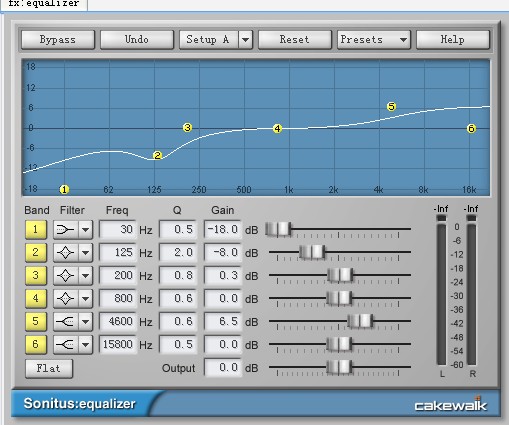This screenshot has height=425, width=509.
Task: Click the band 2 gain field showing -8.0
Action: [x=223, y=252]
